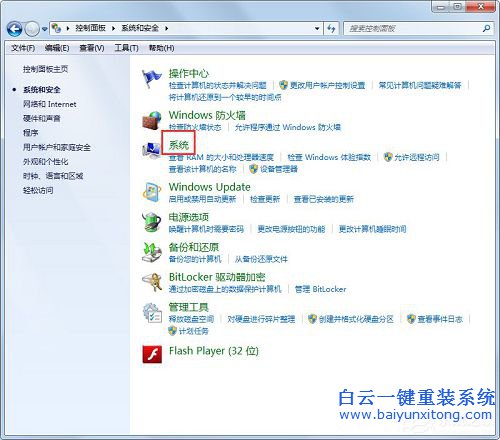Viewport: 500px width, 440px height.
Task: Open the 查看(V) menu
Action: coord(92,48)
